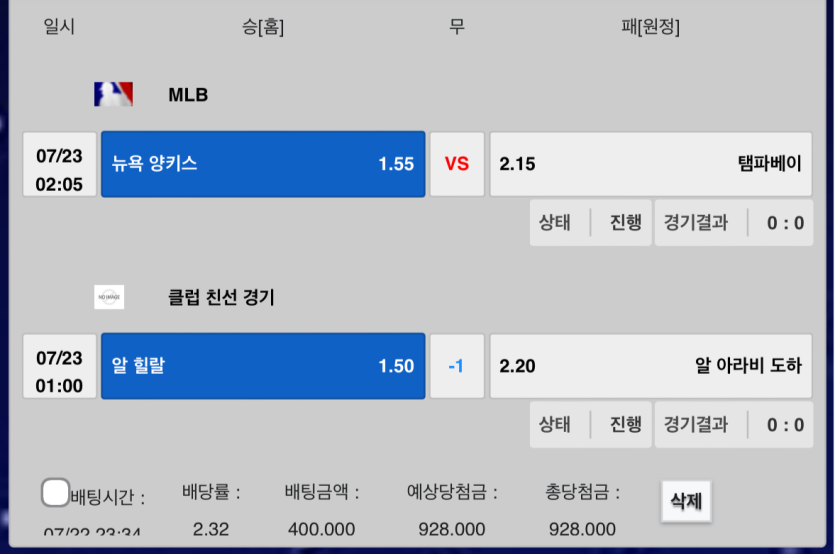835x554 pixels.
Task: Click the club friendly no-image icon
Action: point(109,297)
